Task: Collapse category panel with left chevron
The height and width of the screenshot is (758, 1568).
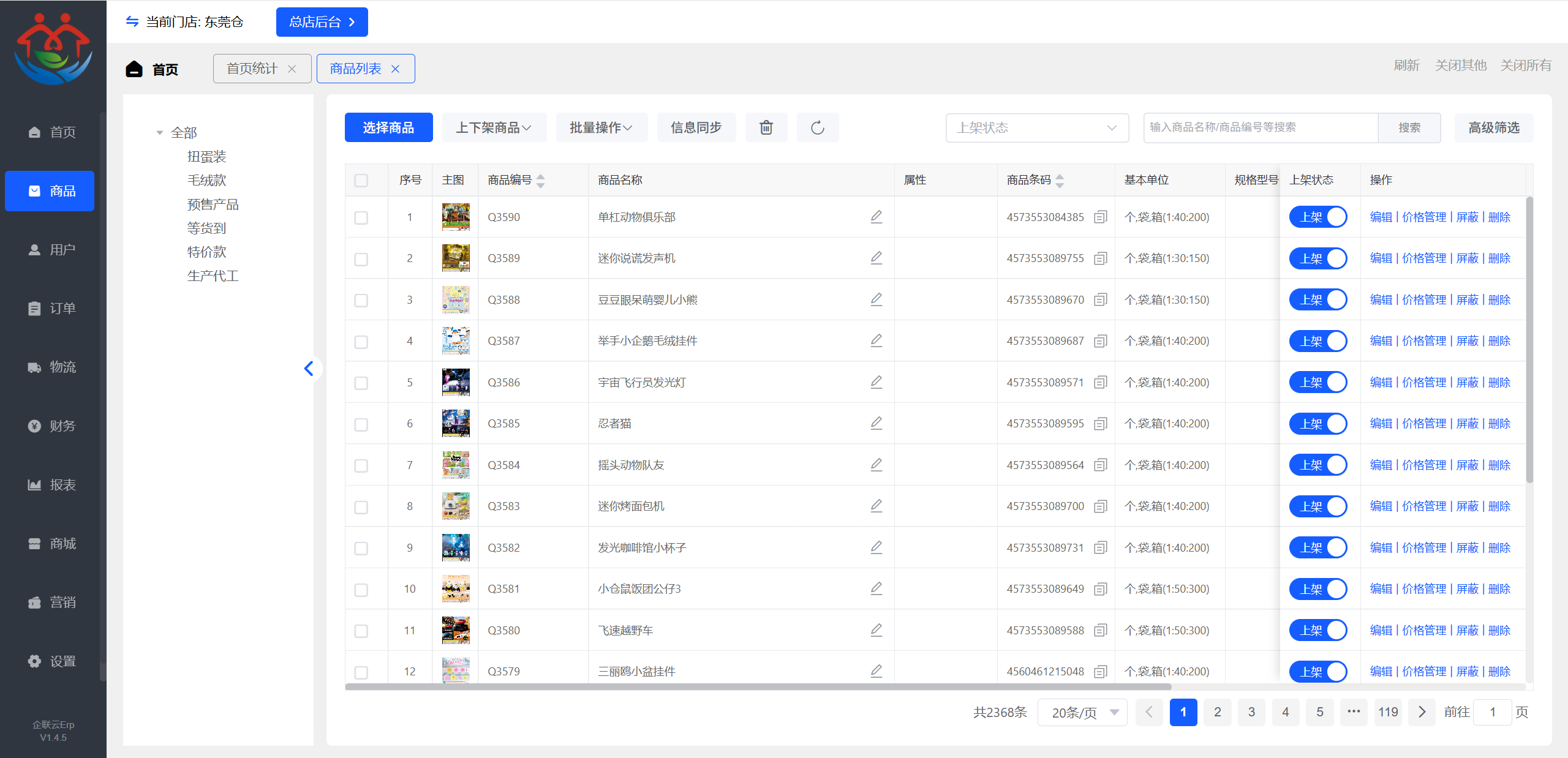Action: tap(309, 368)
